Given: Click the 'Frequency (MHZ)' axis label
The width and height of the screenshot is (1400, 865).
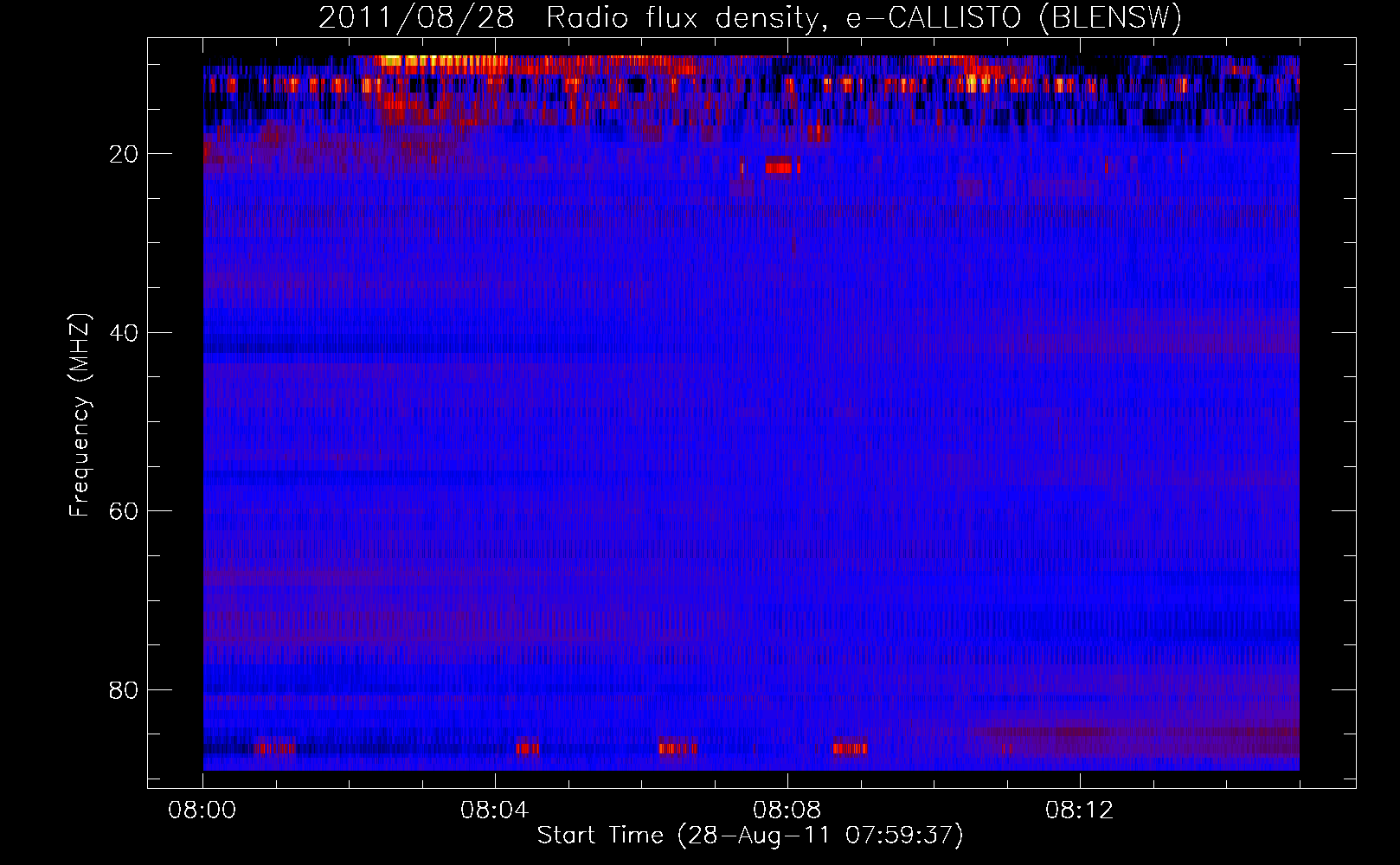Looking at the screenshot, I should (x=79, y=415).
